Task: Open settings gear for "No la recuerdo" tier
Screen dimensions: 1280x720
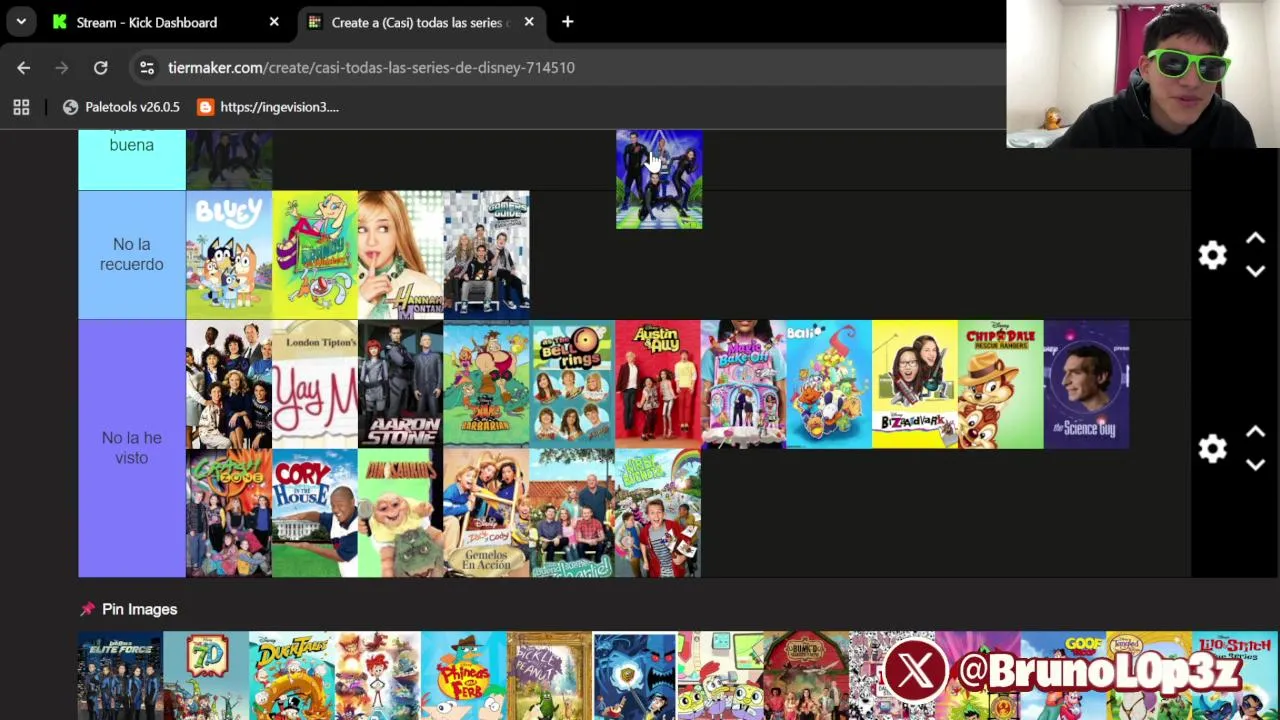Action: pyautogui.click(x=1212, y=255)
